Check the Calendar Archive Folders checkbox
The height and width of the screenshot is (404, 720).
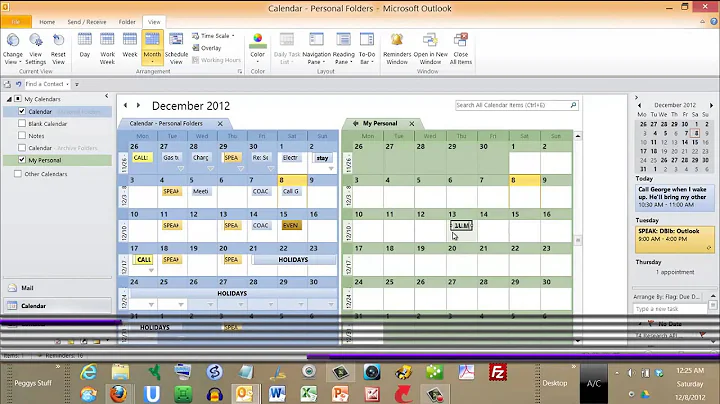(x=22, y=147)
